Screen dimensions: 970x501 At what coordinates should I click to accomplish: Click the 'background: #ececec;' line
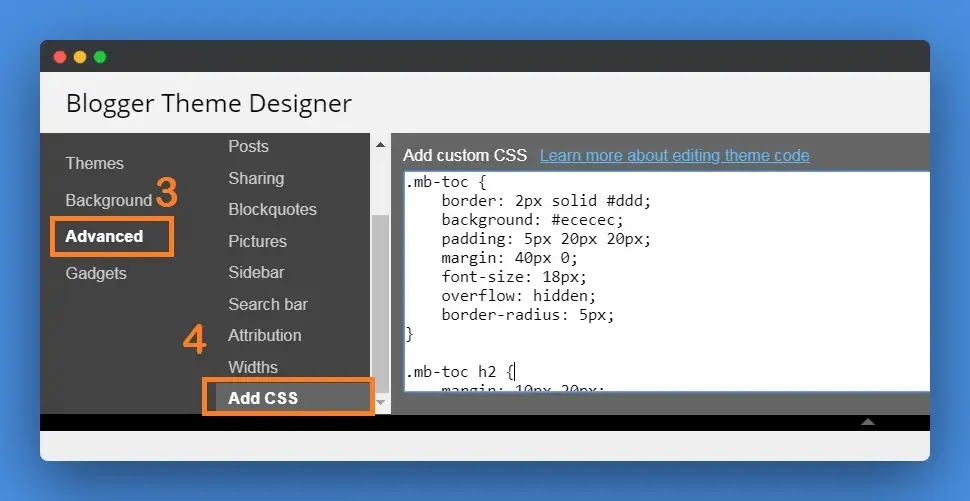pos(533,220)
